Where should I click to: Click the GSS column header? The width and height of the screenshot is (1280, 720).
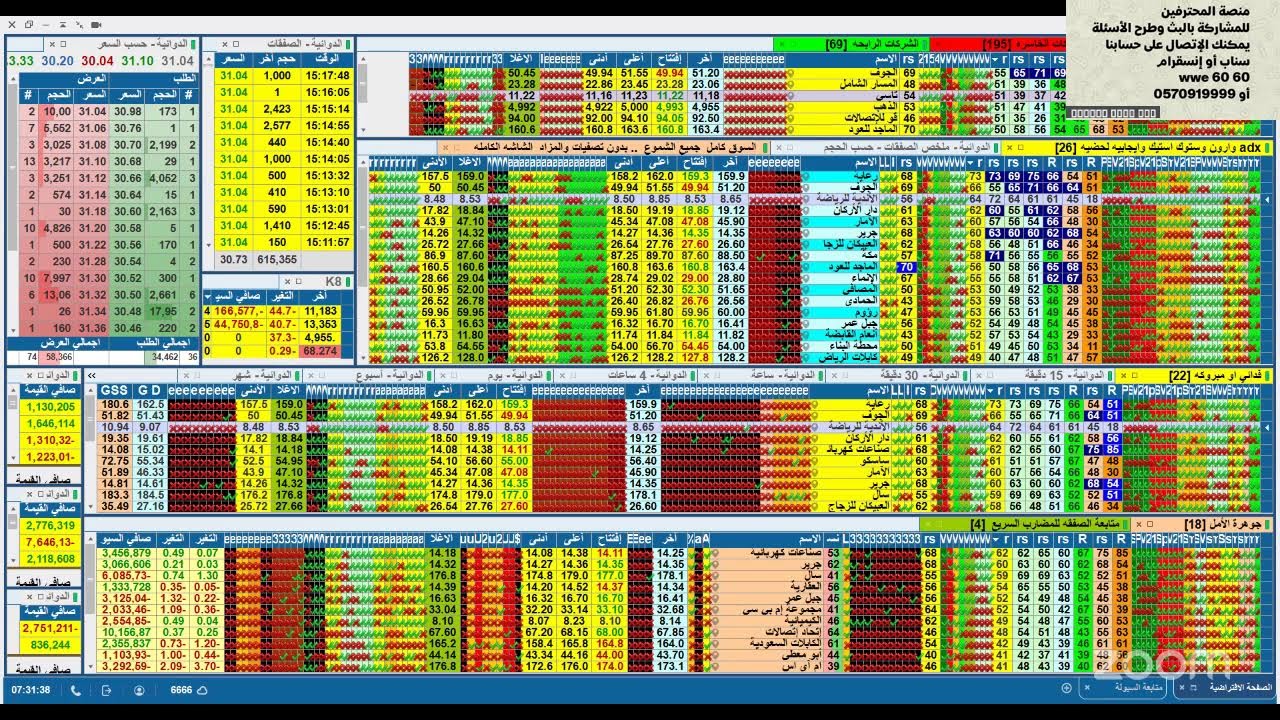(115, 389)
